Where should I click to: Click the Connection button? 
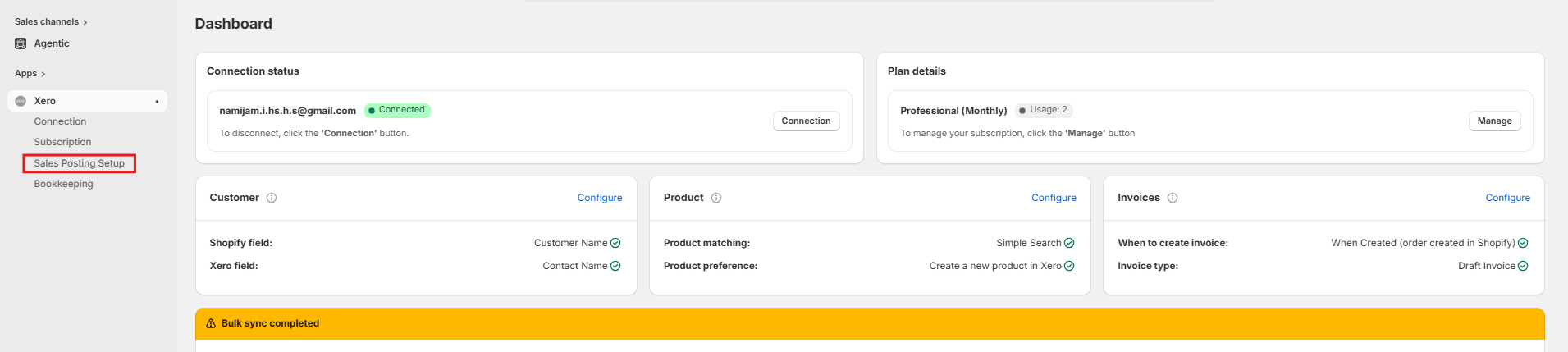tap(806, 121)
